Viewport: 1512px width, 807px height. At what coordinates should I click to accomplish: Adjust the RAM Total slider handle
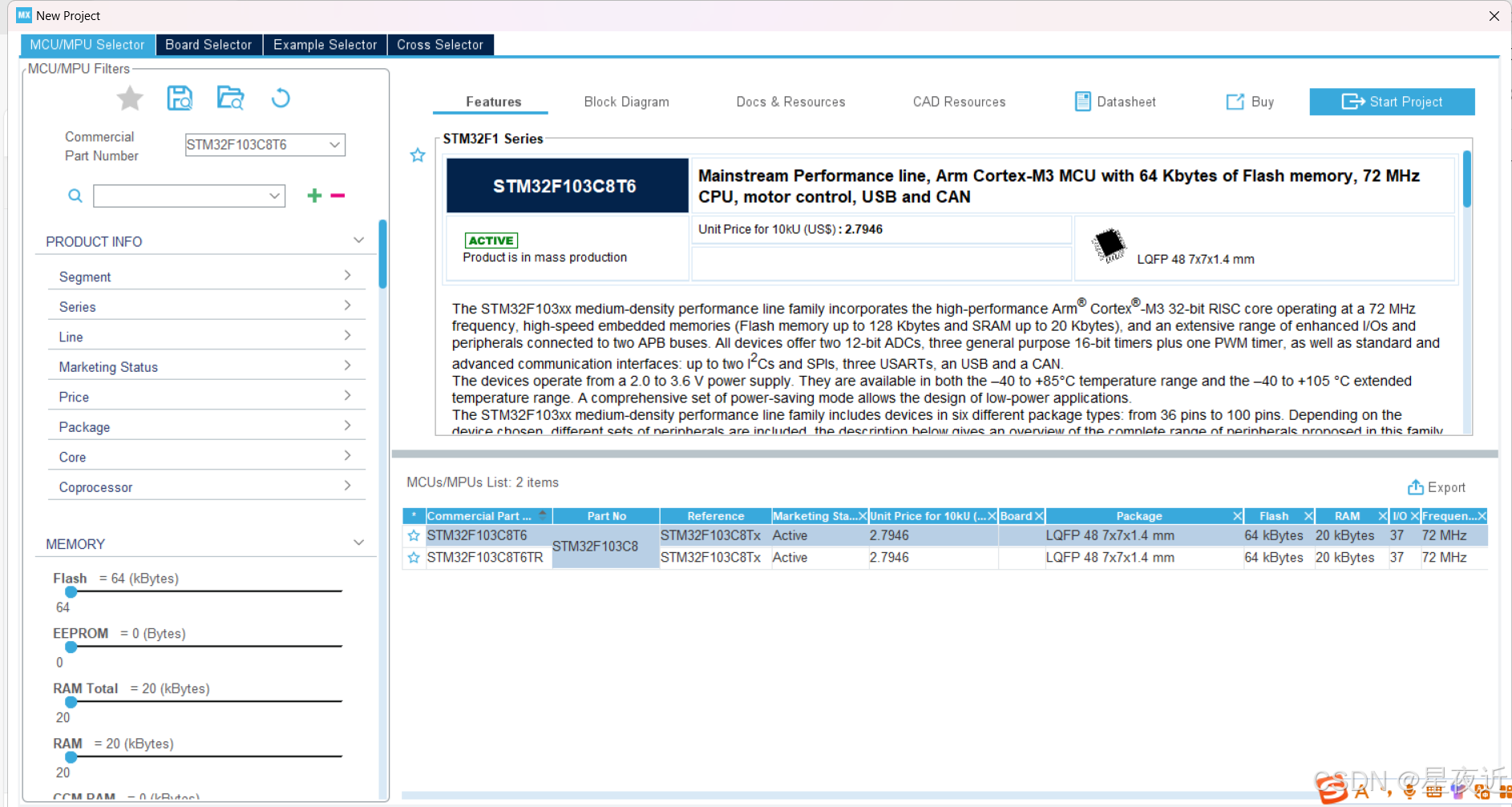(x=71, y=702)
